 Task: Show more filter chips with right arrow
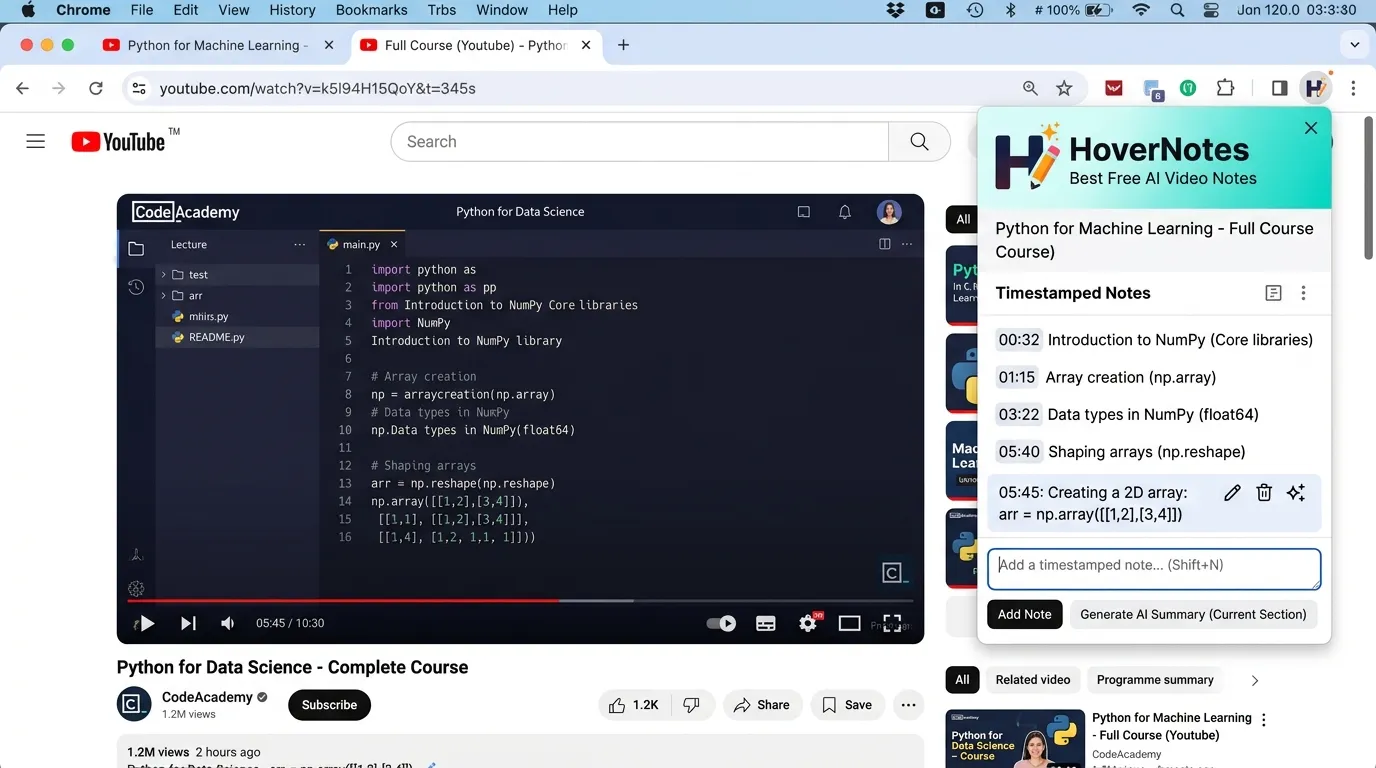click(1255, 680)
